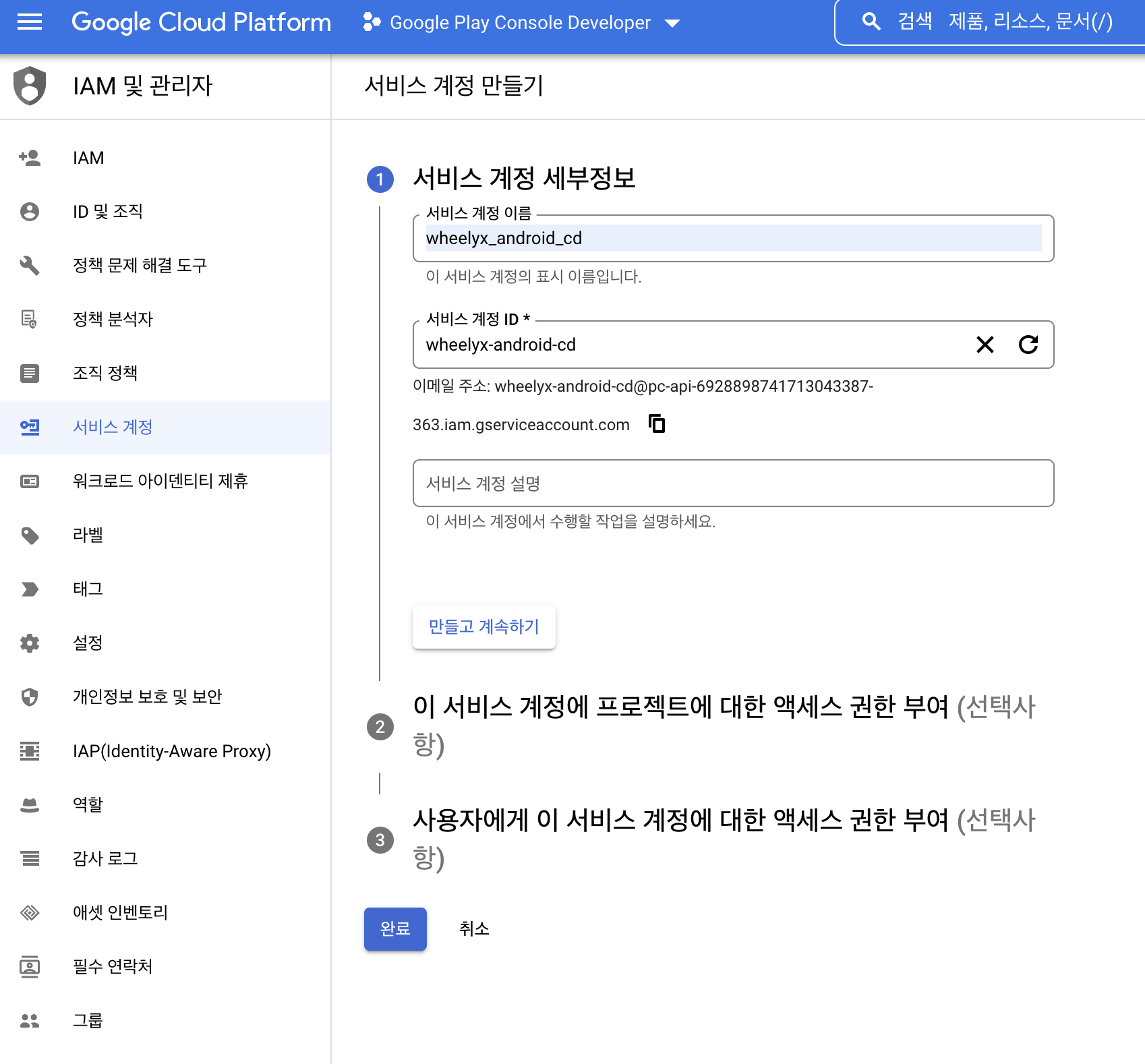This screenshot has width=1145, height=1064.
Task: Click the 워크로드 아이덴티티 card icon
Action: (x=30, y=481)
